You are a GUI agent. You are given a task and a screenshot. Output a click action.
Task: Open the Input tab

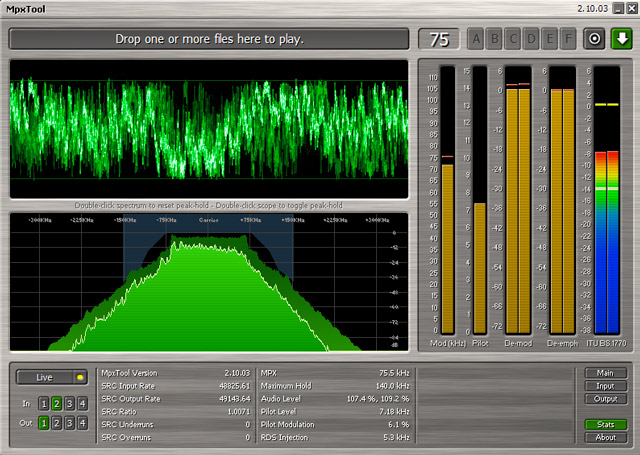point(606,386)
